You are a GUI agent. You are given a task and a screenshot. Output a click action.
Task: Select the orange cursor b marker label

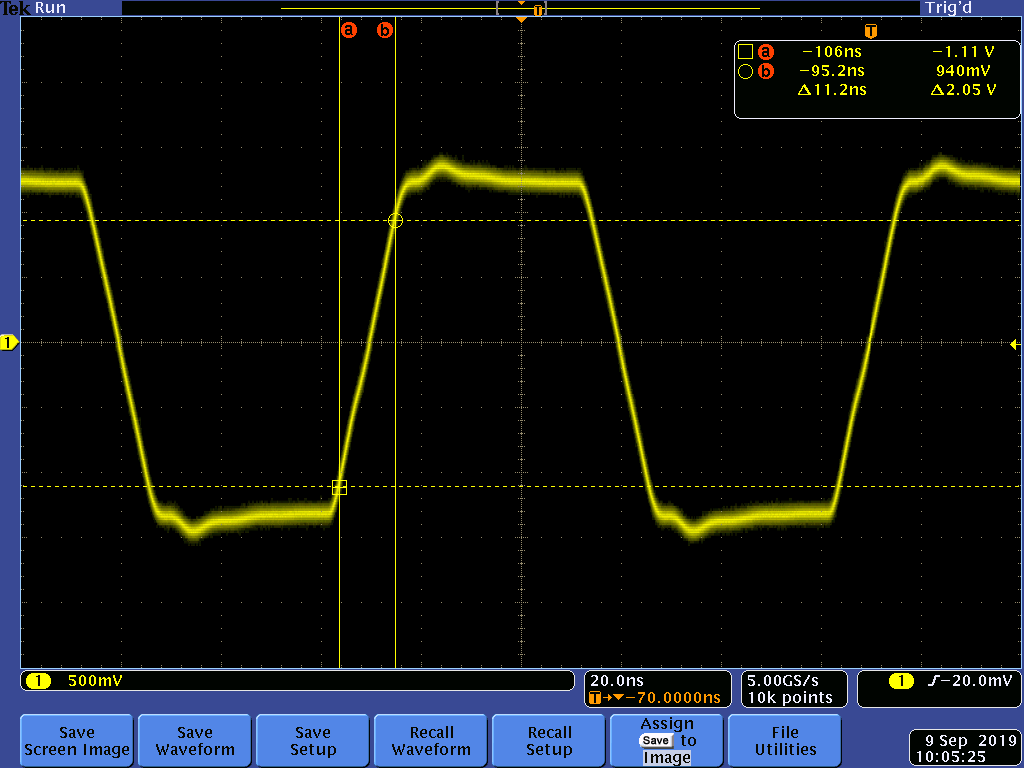tap(385, 30)
